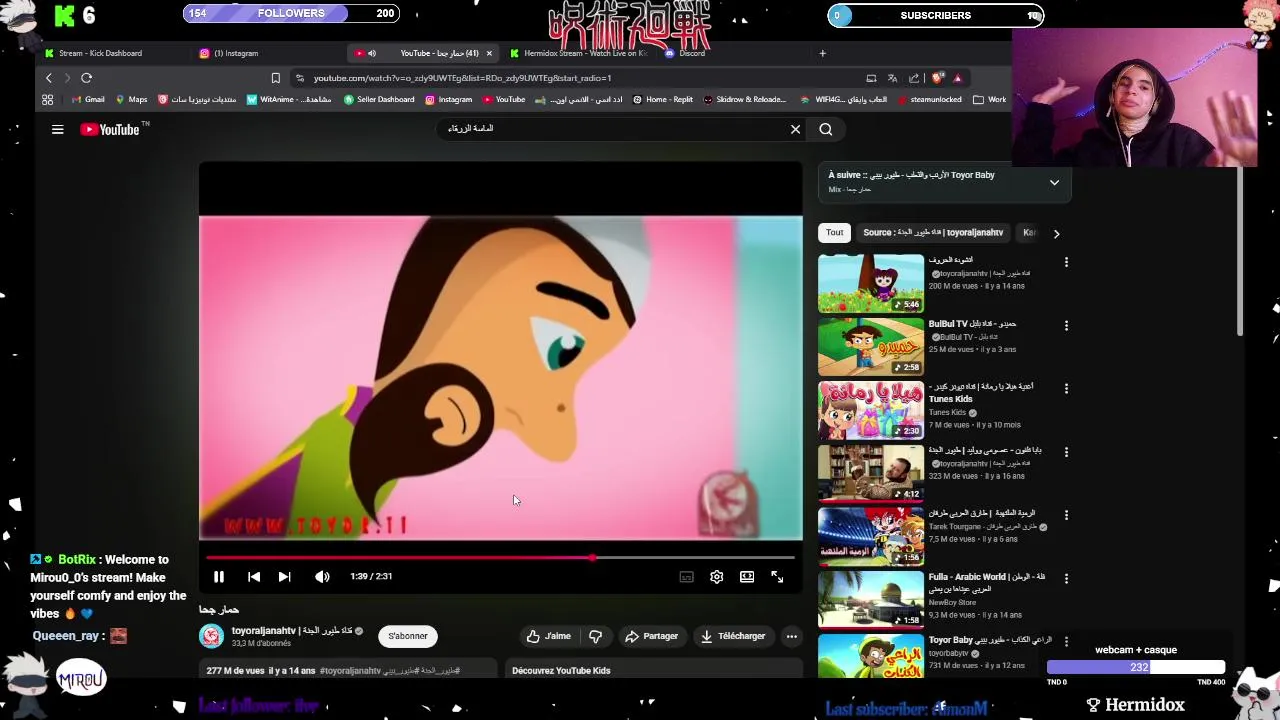The image size is (1280, 720).
Task: Open Tarek Tourgane 1:56 video thumbnail
Action: click(871, 536)
